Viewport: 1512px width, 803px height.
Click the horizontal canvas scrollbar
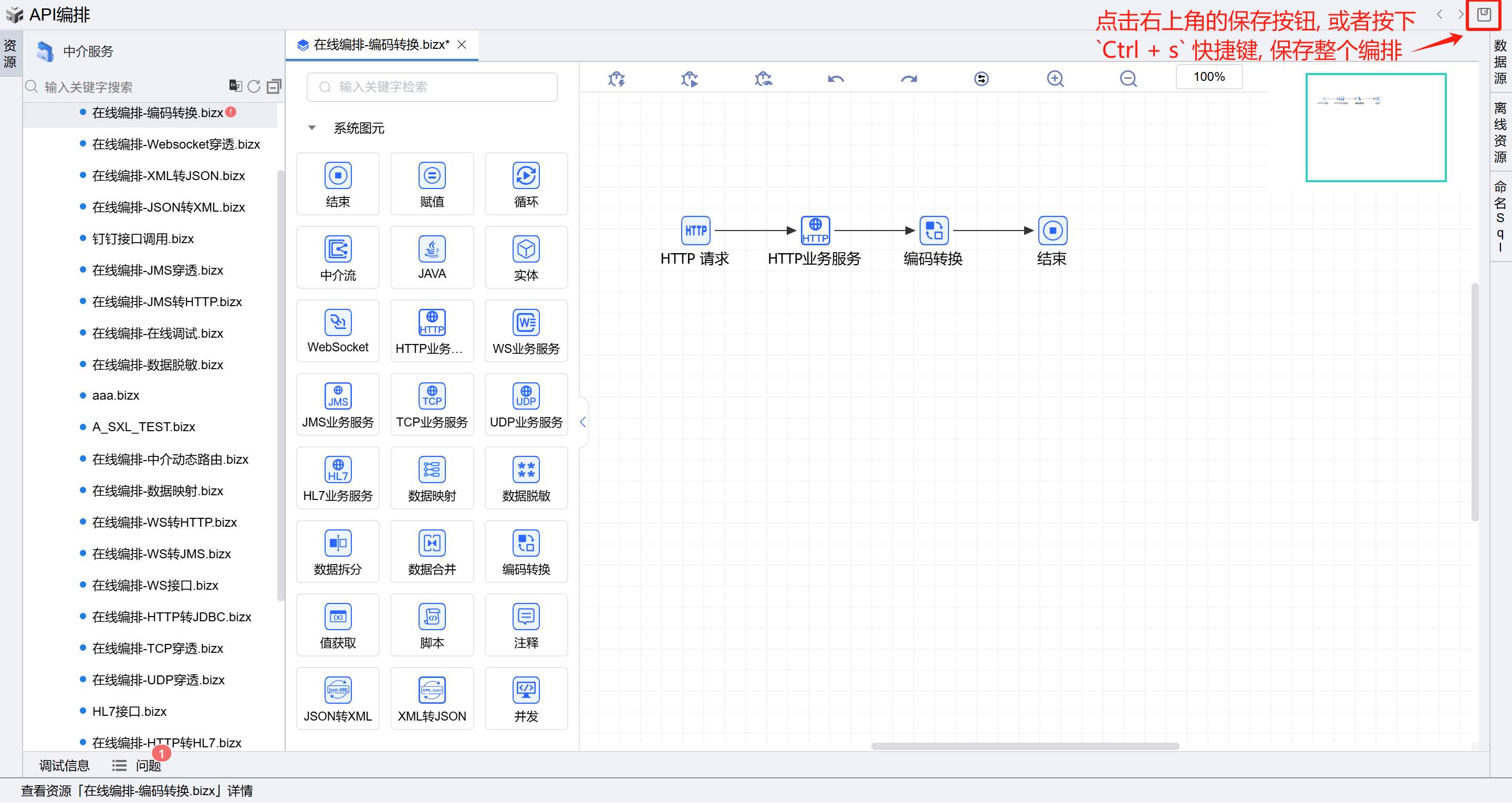[x=1024, y=746]
